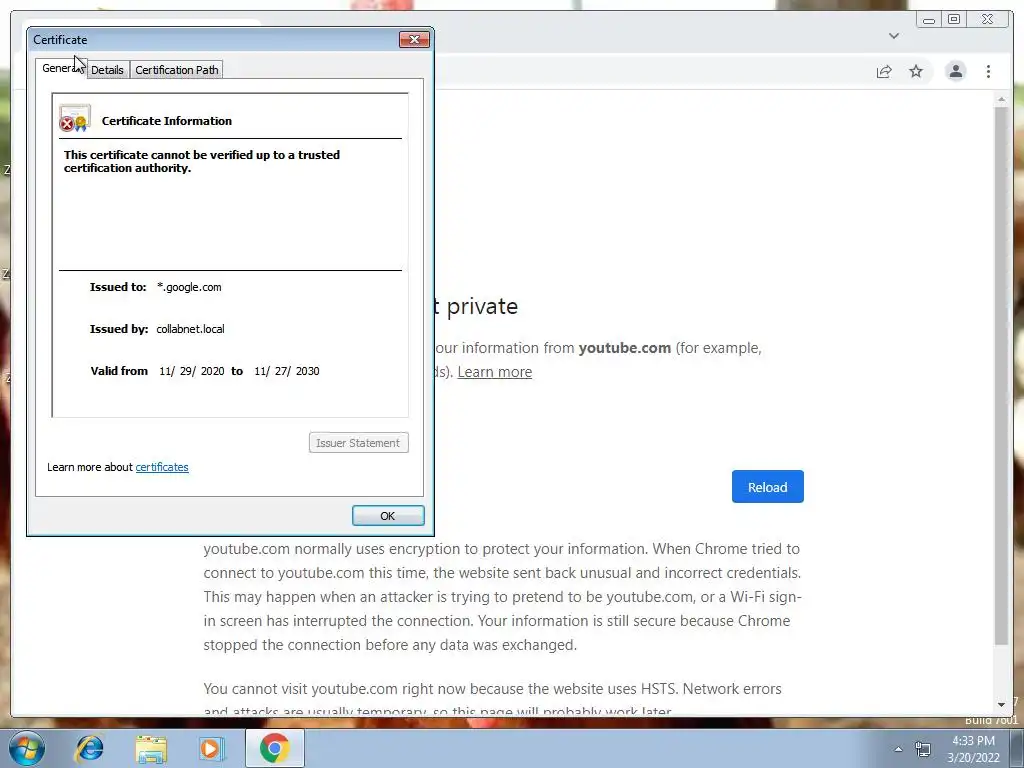Click Chrome share page icon

pyautogui.click(x=884, y=71)
